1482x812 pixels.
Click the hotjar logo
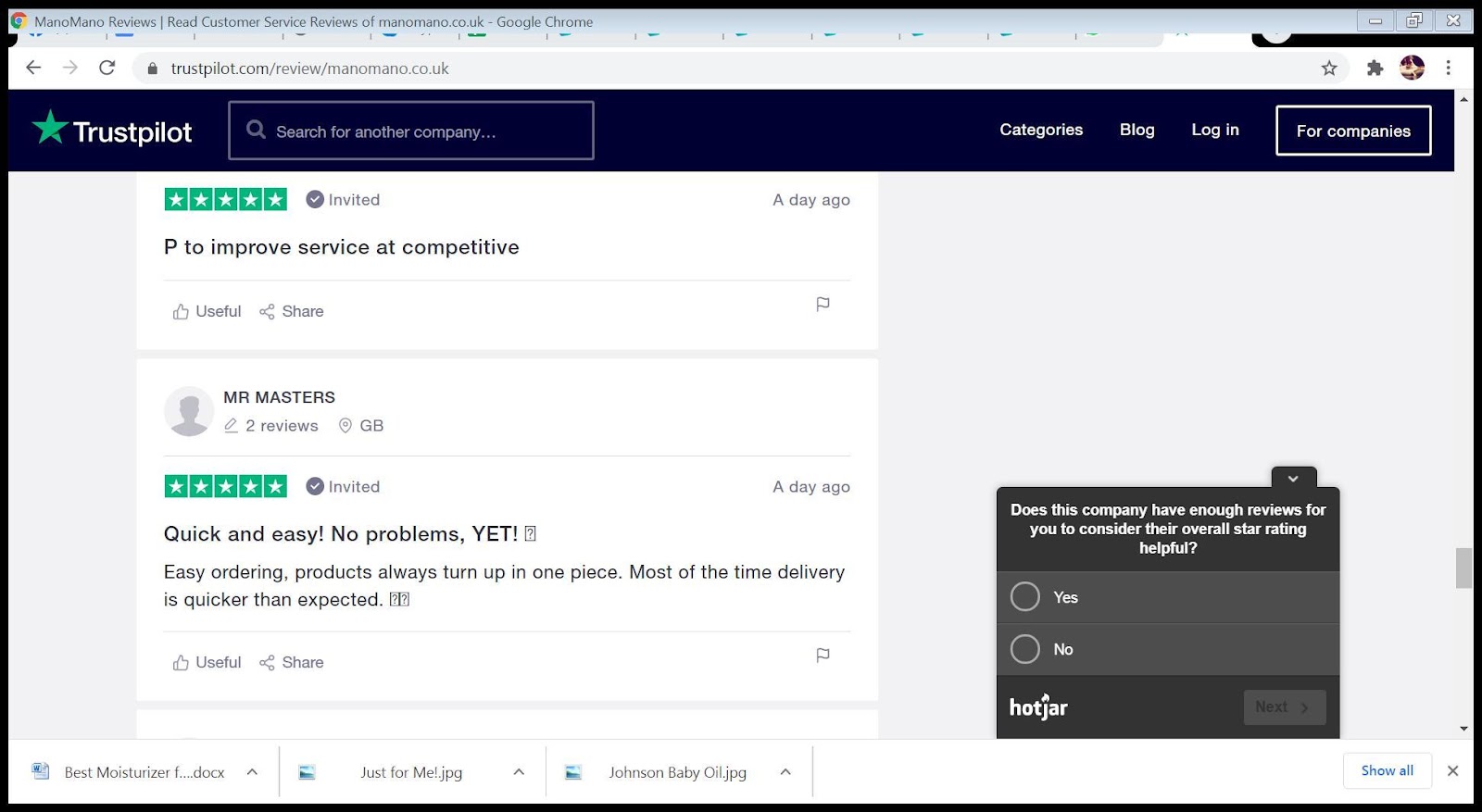(x=1038, y=706)
